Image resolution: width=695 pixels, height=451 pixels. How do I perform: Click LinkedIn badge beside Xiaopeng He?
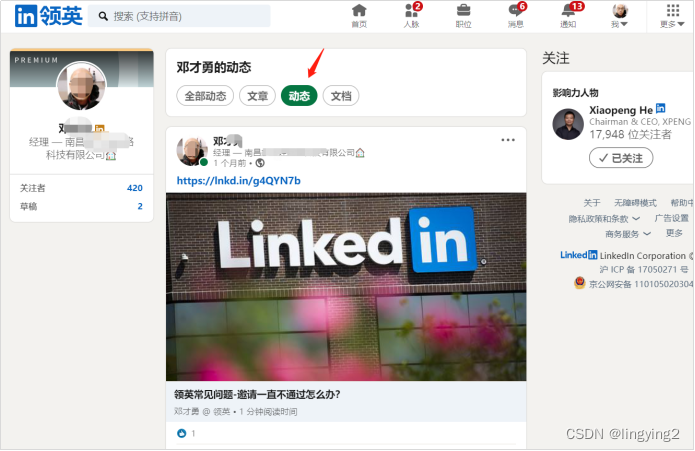660,108
